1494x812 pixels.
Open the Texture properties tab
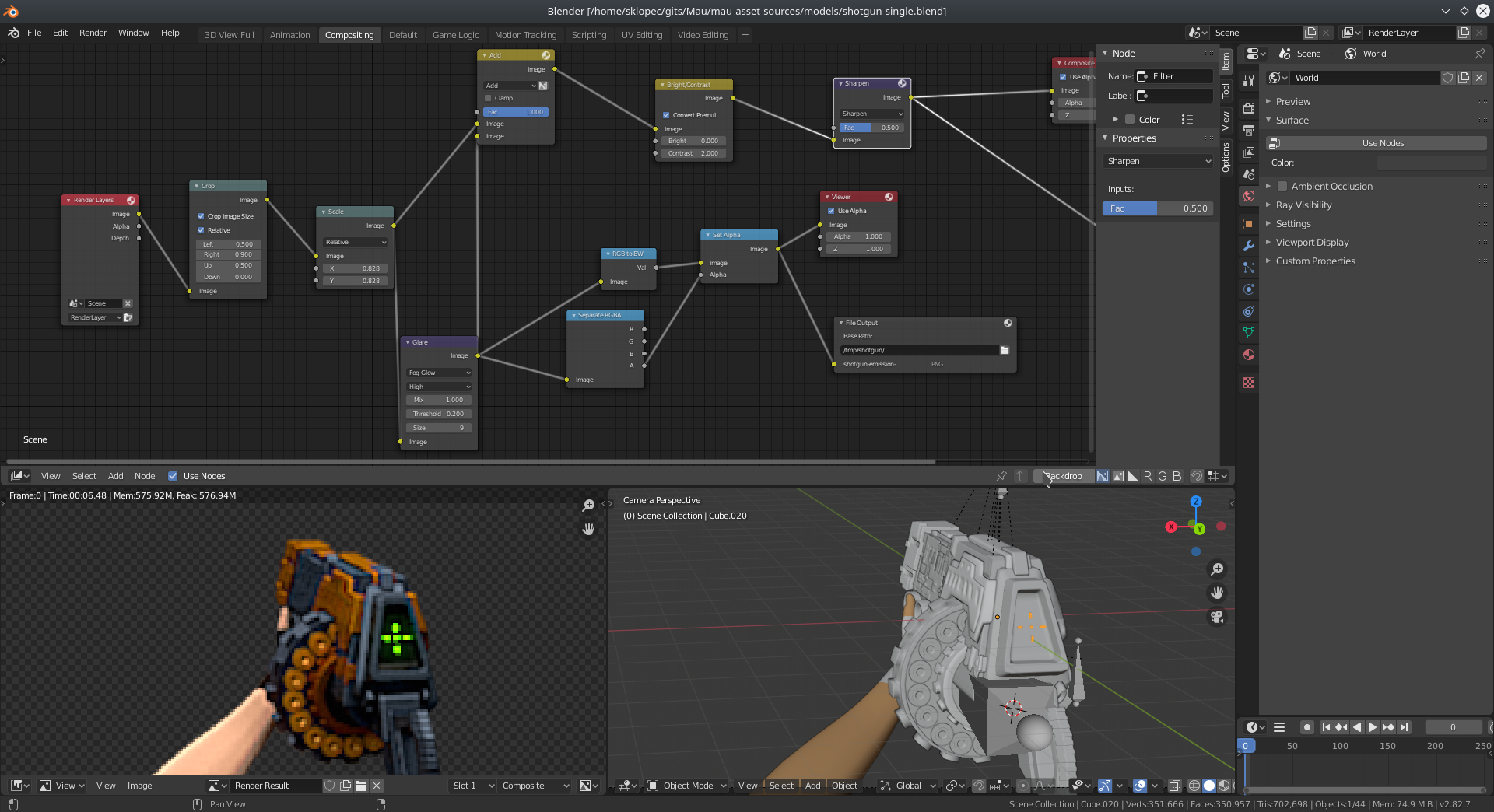tap(1249, 383)
